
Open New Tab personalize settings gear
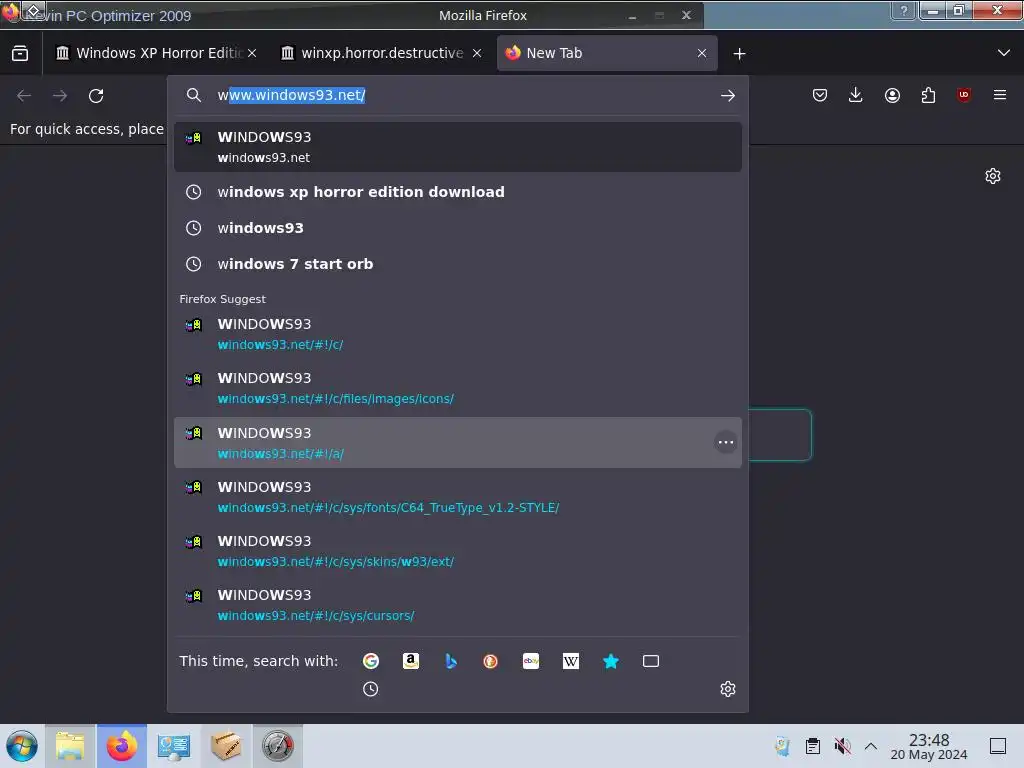pyautogui.click(x=993, y=176)
